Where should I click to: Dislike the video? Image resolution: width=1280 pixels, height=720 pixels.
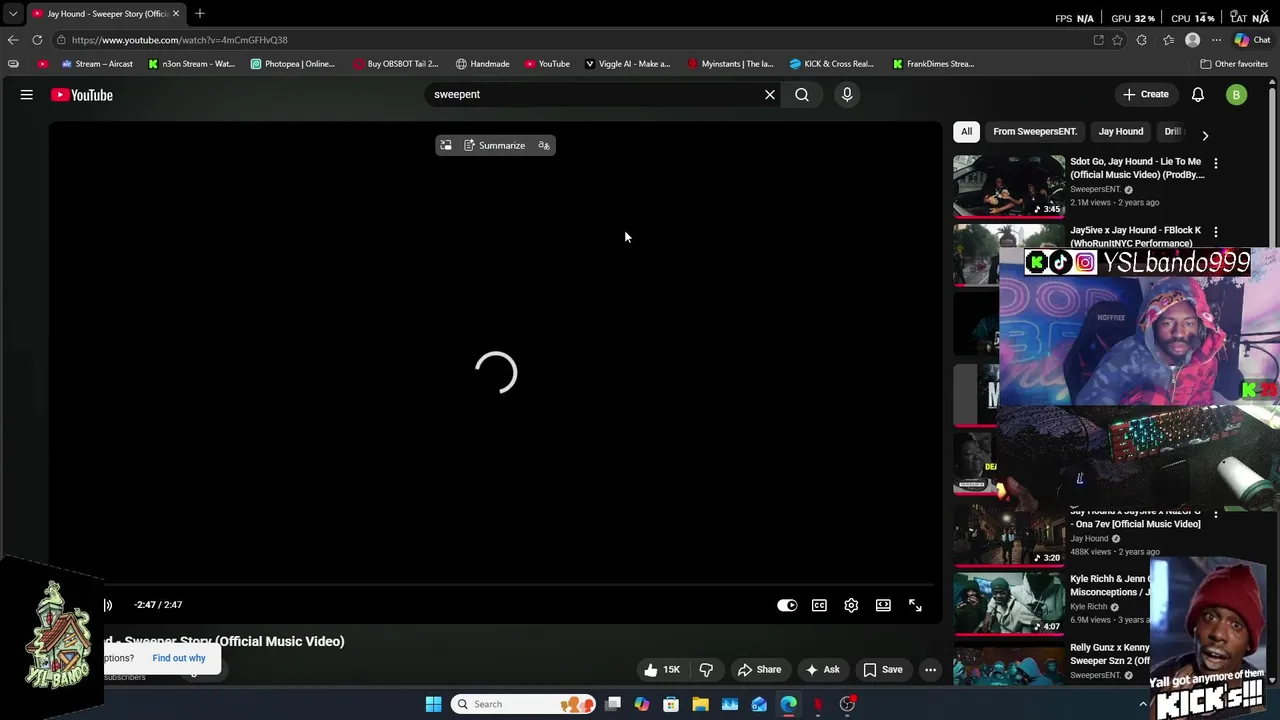(x=706, y=670)
